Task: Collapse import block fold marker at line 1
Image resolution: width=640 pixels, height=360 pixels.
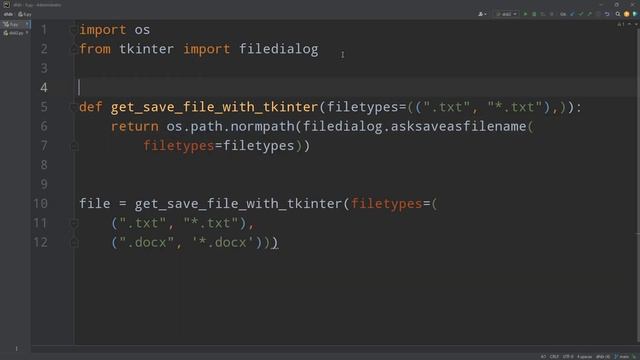Action: (74, 30)
